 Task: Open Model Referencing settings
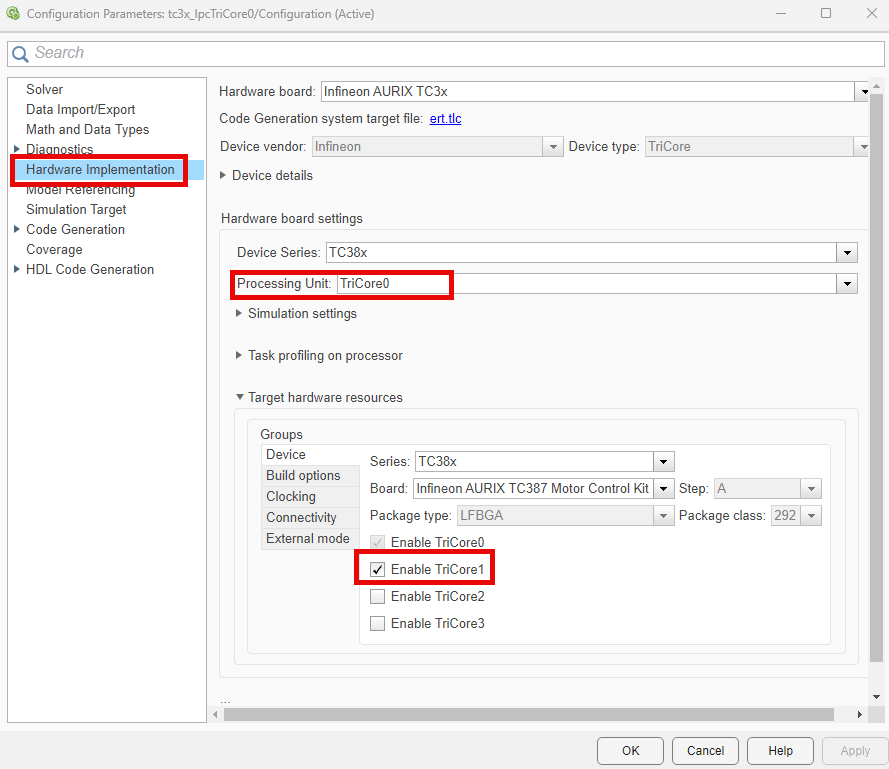[x=79, y=189]
